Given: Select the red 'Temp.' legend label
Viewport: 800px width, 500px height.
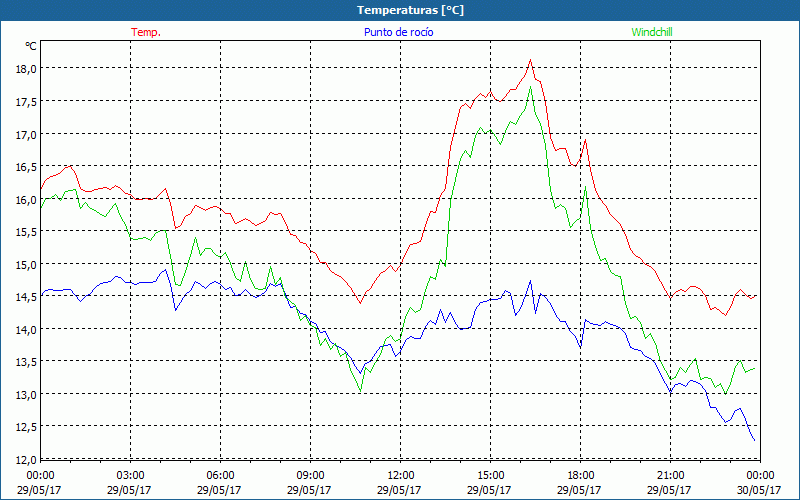Looking at the screenshot, I should click(x=146, y=32).
